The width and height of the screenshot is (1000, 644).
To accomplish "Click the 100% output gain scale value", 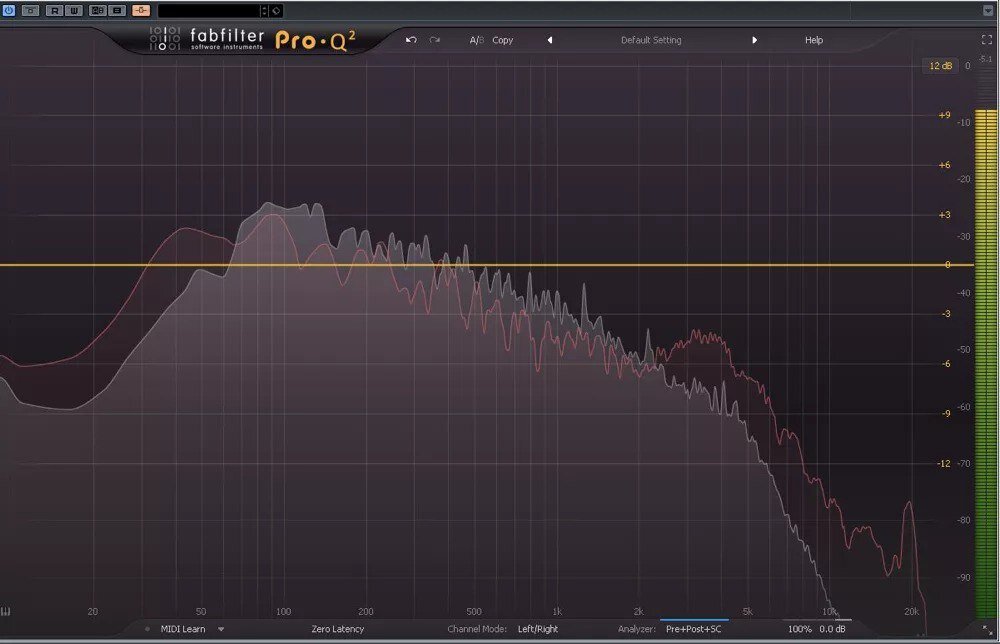I will [800, 629].
